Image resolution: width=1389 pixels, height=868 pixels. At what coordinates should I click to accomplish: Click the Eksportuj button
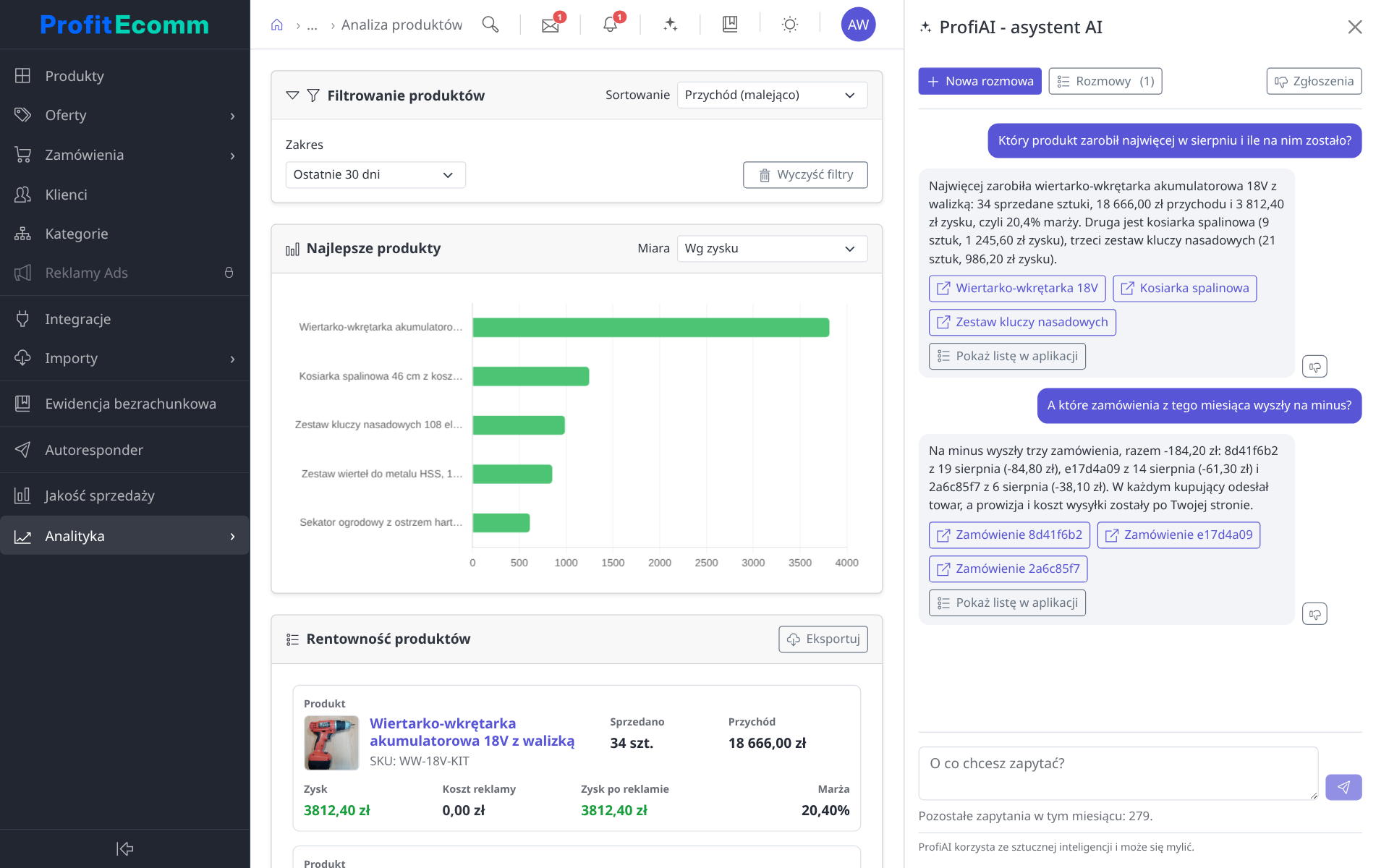823,639
